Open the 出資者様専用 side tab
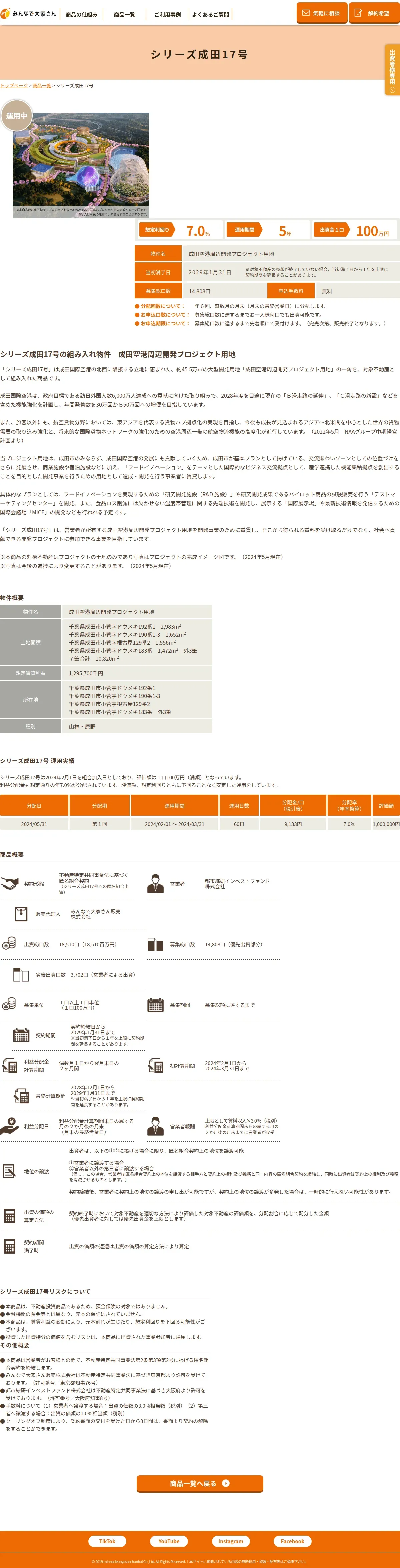Viewport: 400px width, 1568px height. 392,69
